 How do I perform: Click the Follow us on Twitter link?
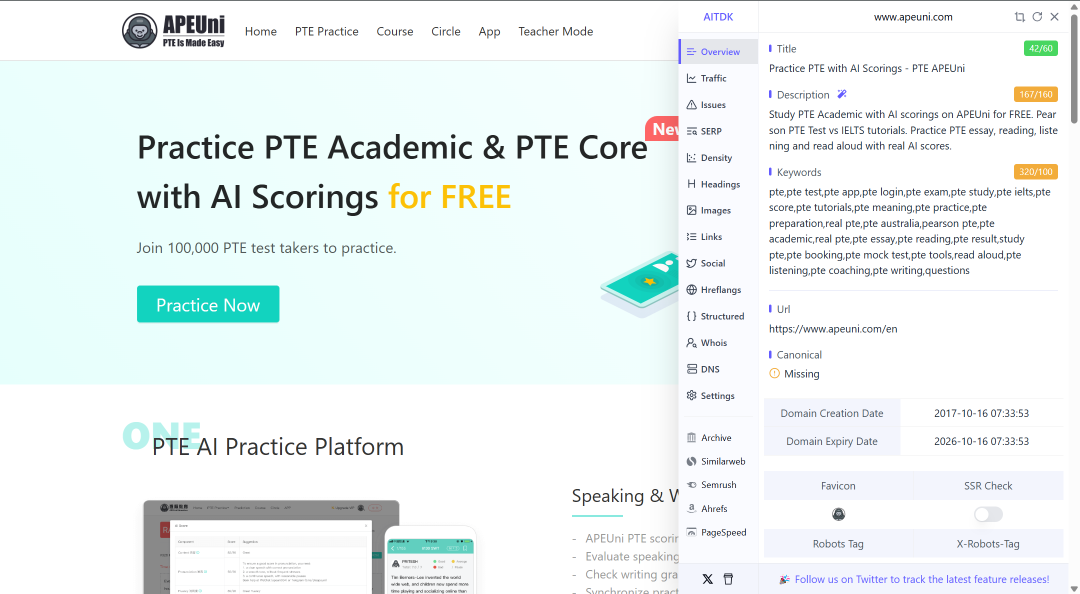(x=922, y=580)
